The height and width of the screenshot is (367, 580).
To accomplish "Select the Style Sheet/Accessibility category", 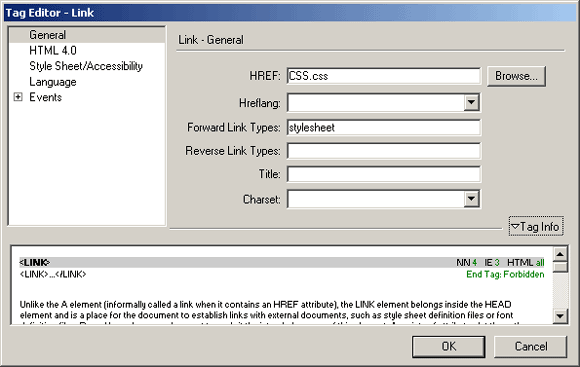I will (x=86, y=66).
